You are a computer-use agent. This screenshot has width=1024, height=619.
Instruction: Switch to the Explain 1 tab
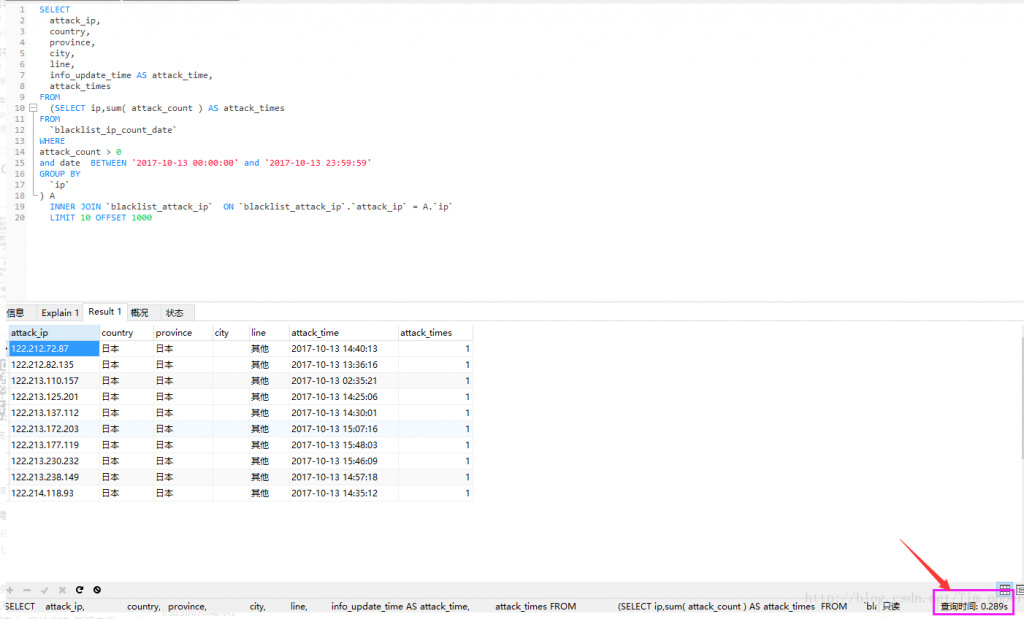60,313
